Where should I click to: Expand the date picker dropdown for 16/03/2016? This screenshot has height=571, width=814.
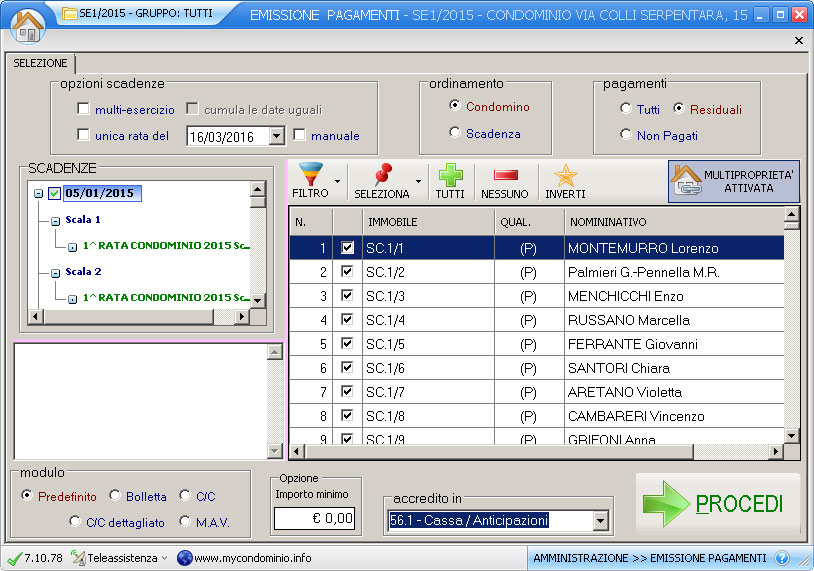point(277,136)
